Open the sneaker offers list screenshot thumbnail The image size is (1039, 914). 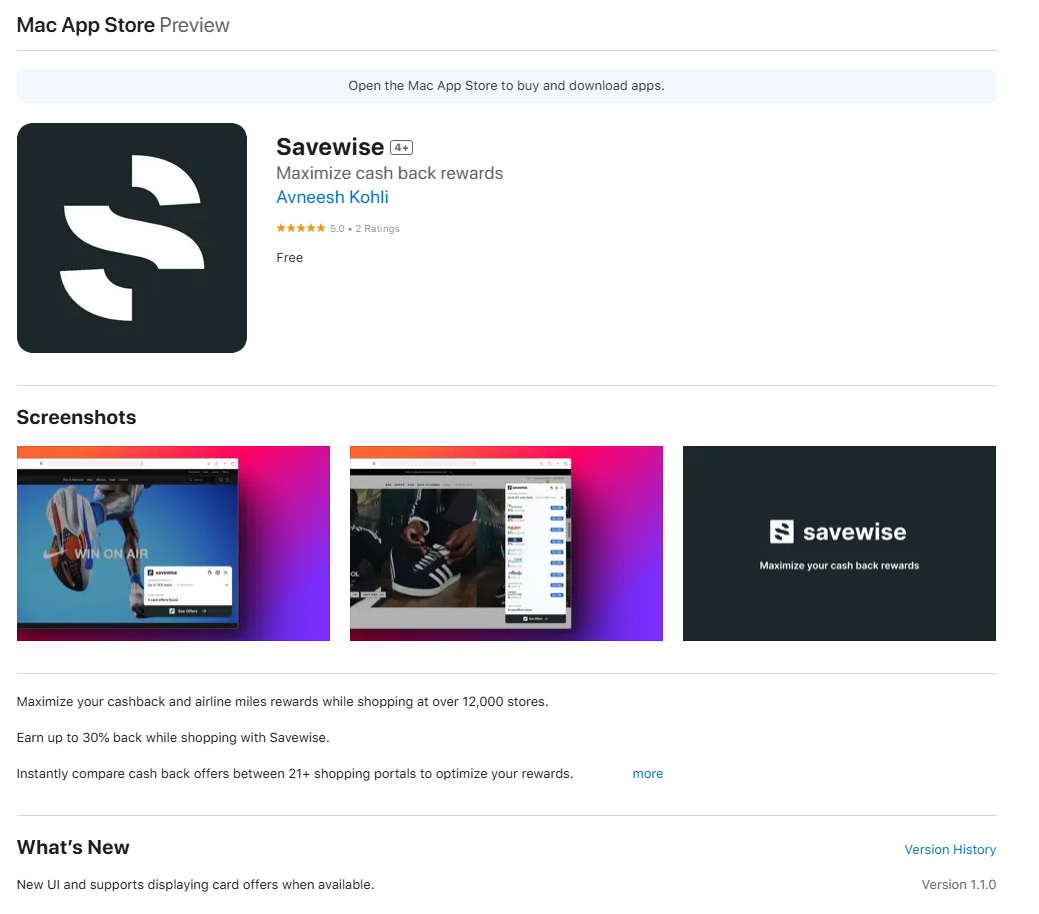[506, 544]
